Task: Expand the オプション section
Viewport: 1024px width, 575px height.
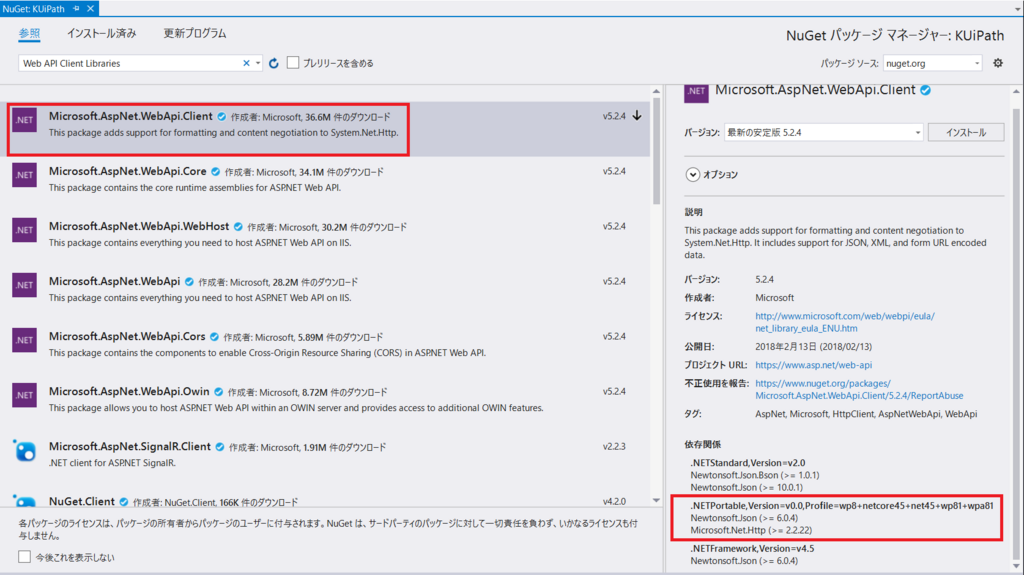Action: click(693, 174)
